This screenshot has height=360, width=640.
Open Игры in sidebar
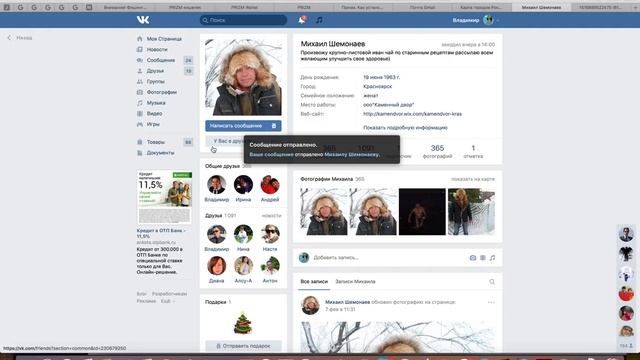[153, 124]
